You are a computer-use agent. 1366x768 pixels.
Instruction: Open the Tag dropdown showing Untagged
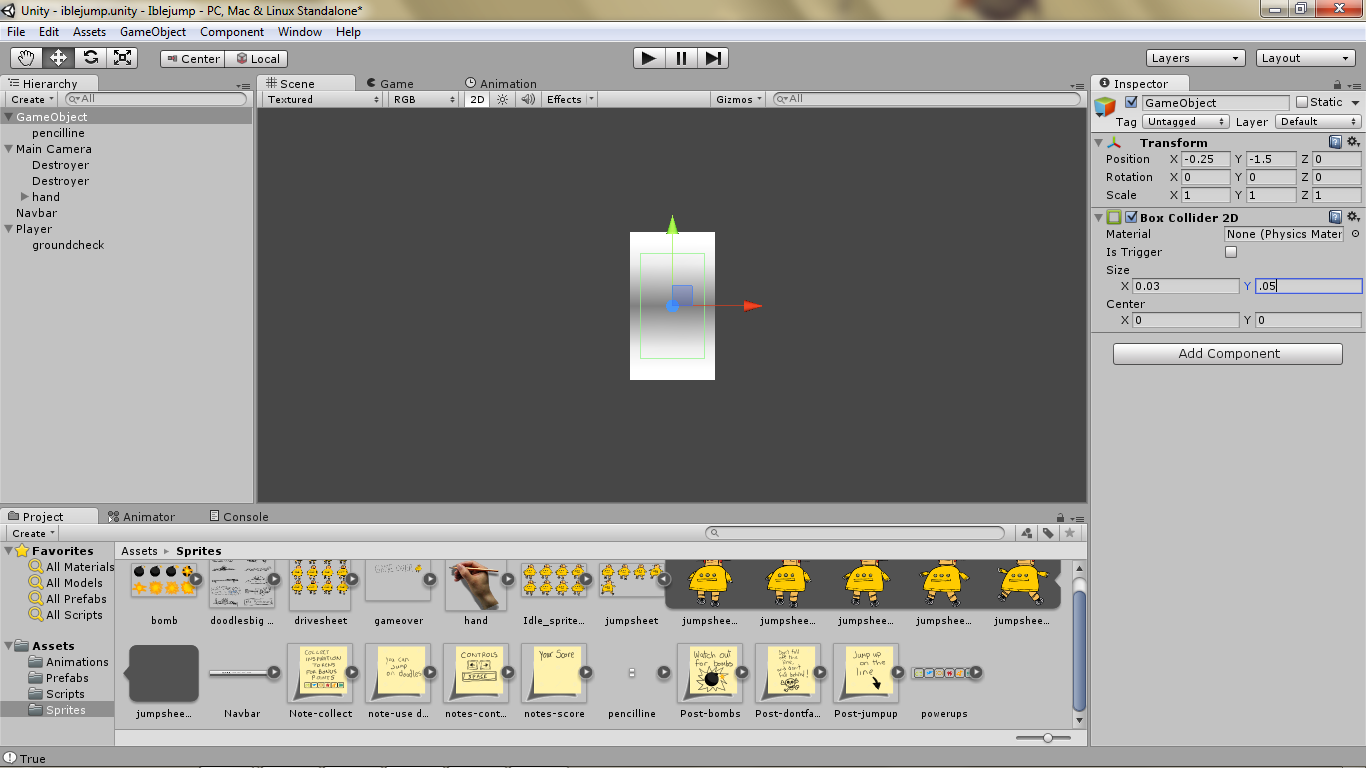pyautogui.click(x=1185, y=121)
